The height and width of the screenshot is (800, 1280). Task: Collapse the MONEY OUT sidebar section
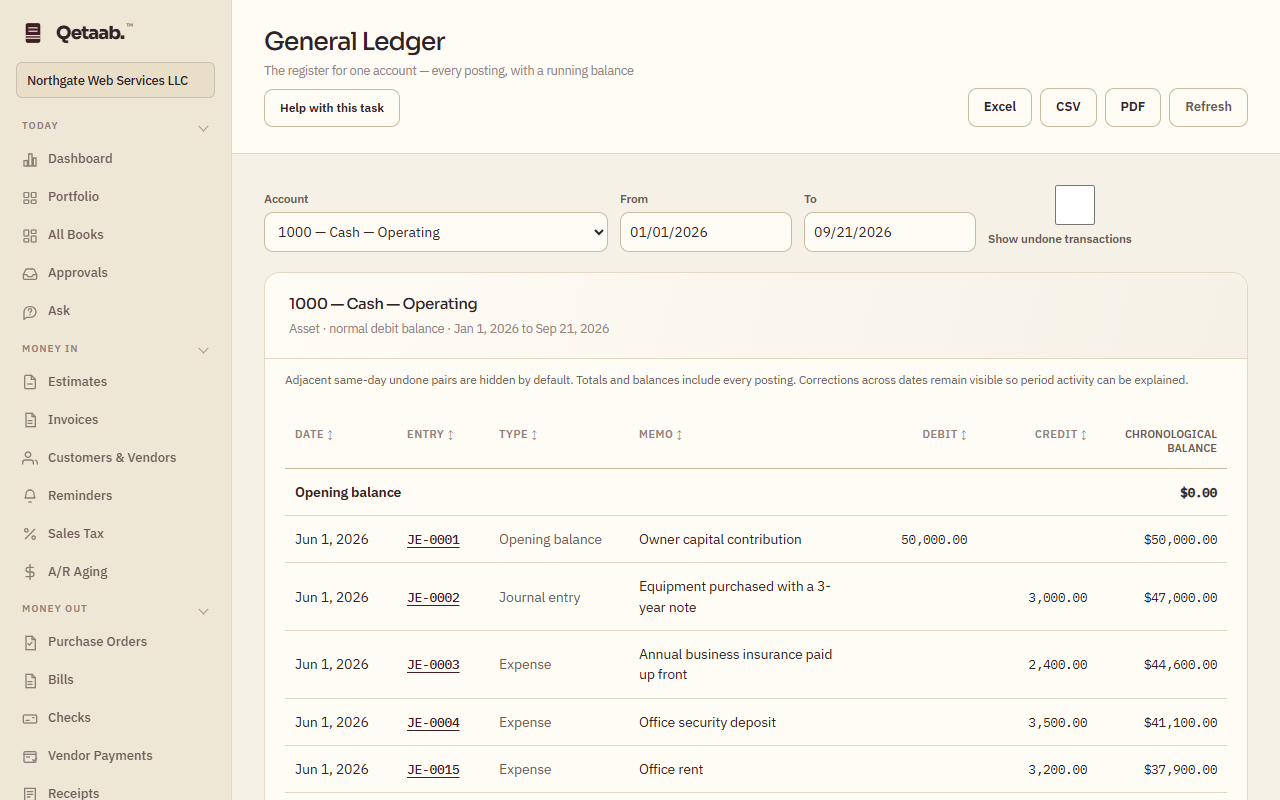tap(203, 611)
